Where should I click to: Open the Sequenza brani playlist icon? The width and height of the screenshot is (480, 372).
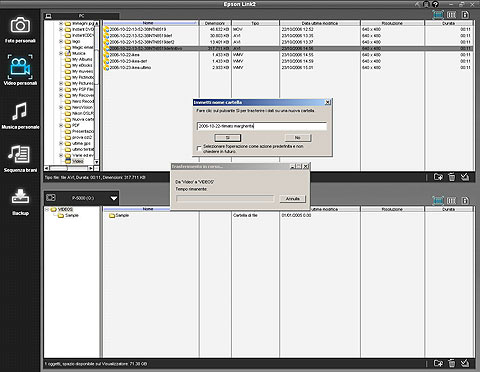tap(20, 154)
